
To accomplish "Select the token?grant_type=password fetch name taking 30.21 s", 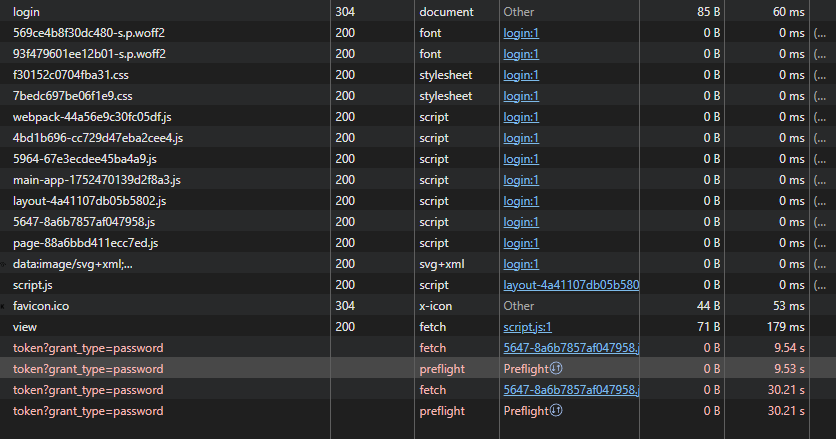I will coord(88,390).
